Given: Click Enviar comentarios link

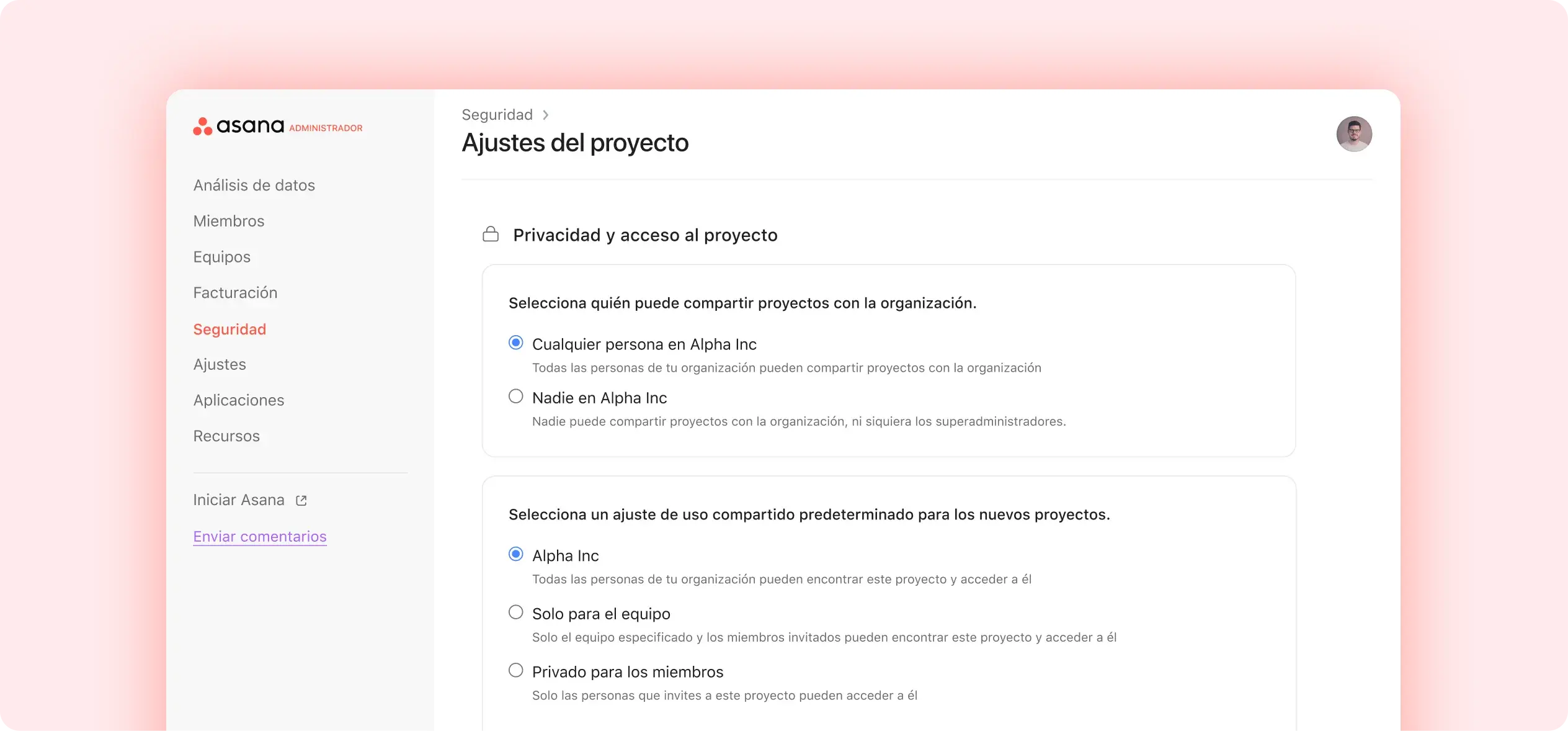Looking at the screenshot, I should click(260, 536).
